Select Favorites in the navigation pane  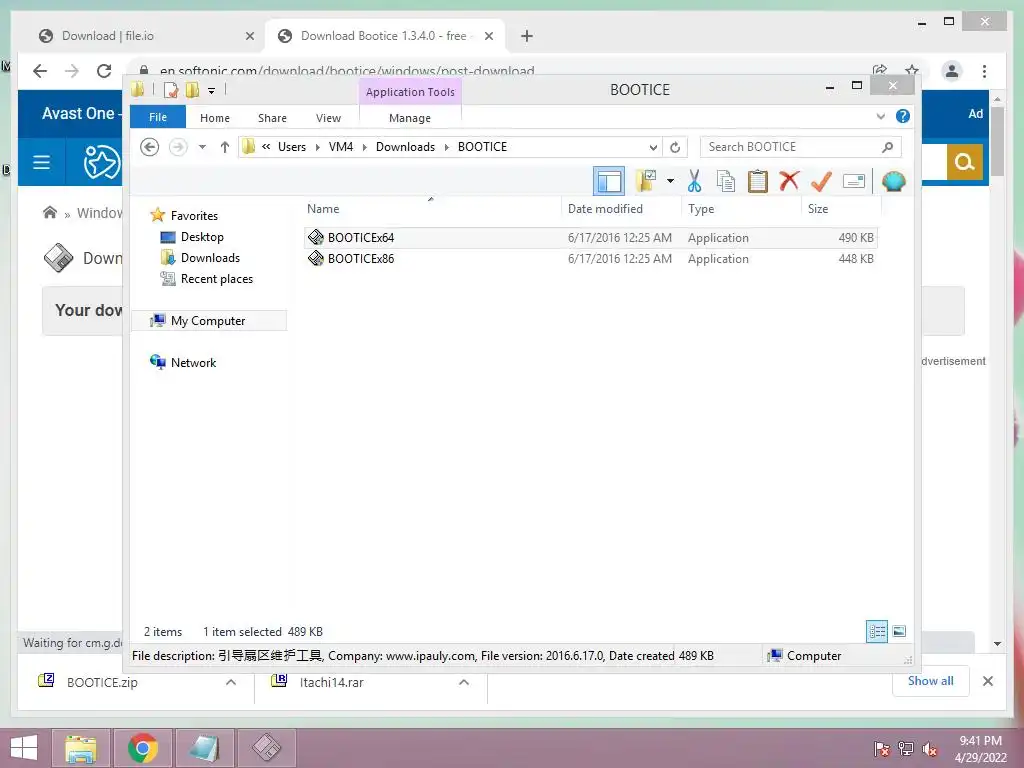coord(194,216)
